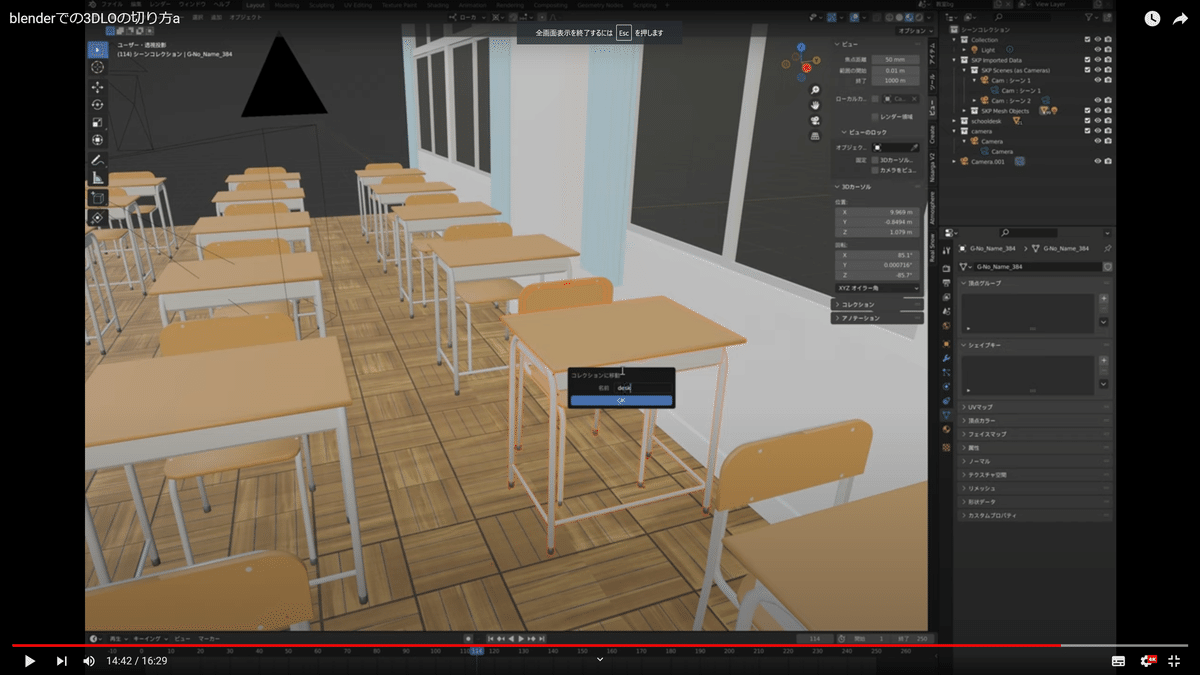
Task: Click OK in the move to collection dialog
Action: [x=621, y=400]
